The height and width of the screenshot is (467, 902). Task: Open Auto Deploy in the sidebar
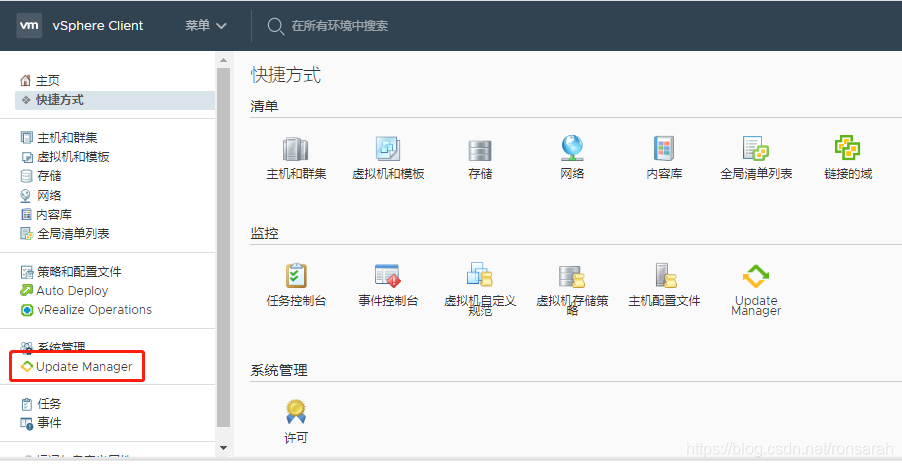tap(64, 290)
